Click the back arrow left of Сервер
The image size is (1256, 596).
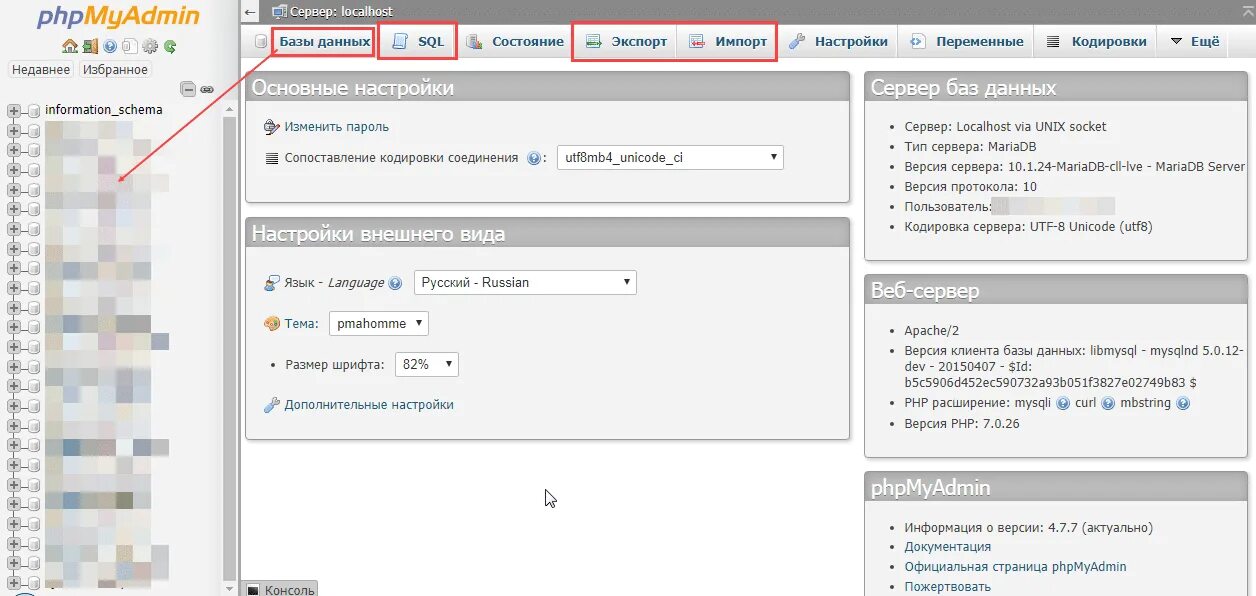tap(251, 11)
